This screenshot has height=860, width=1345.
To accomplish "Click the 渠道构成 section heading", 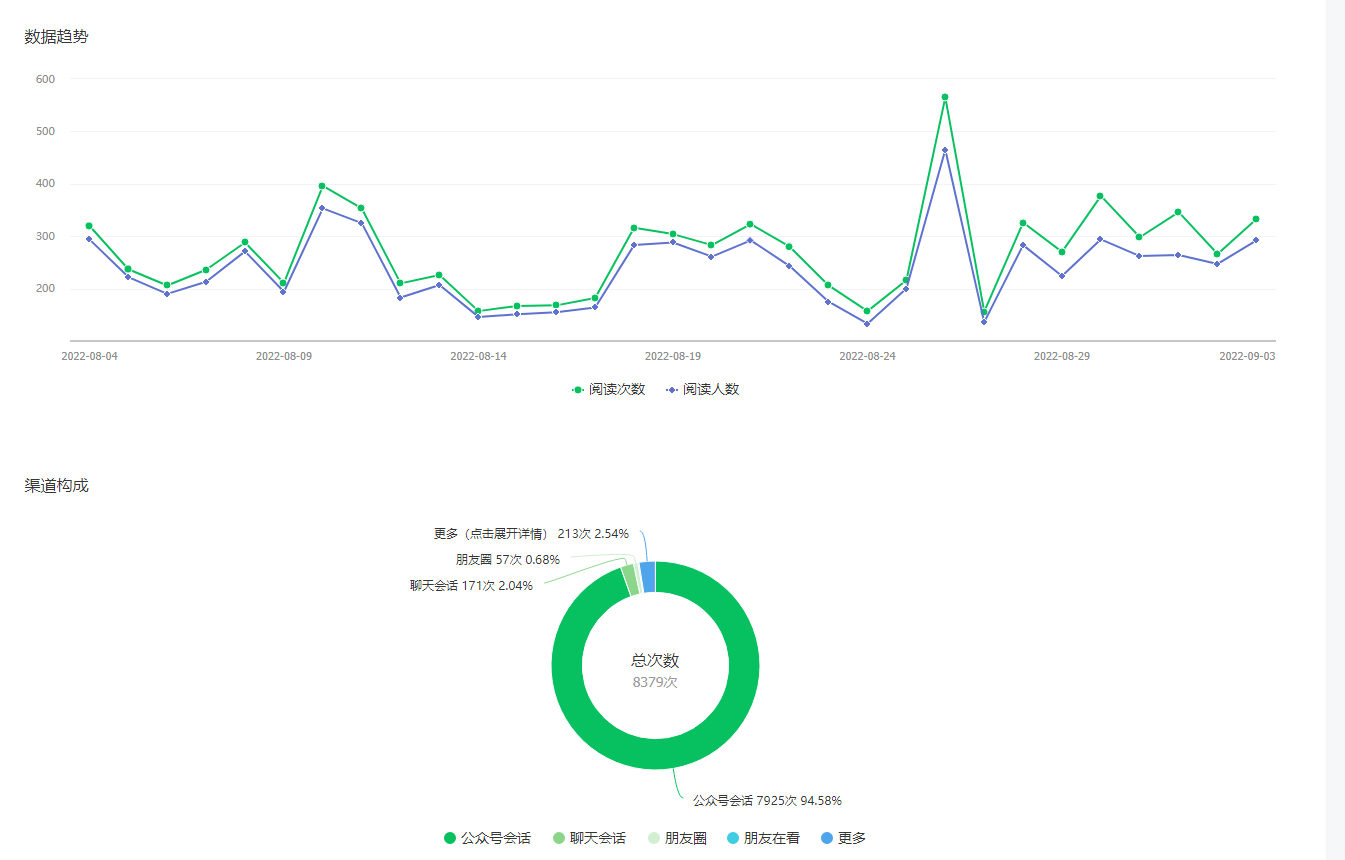I will [x=56, y=486].
